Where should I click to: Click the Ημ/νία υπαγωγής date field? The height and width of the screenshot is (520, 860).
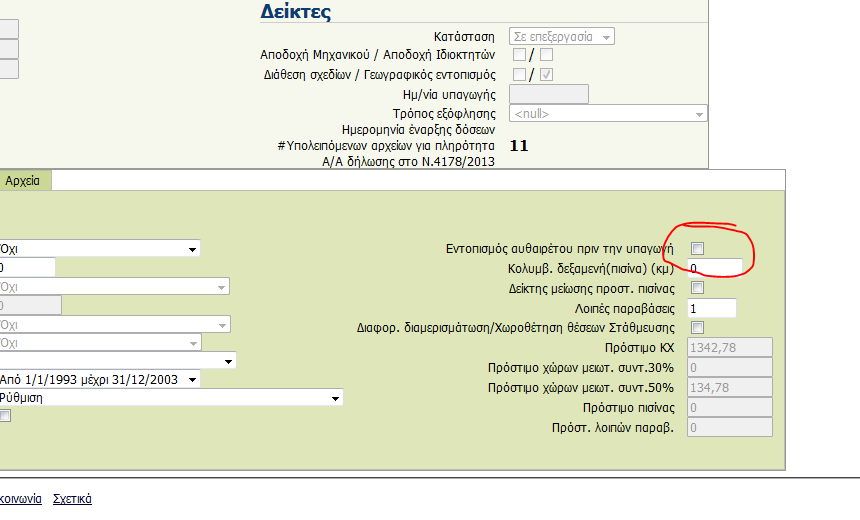click(x=549, y=94)
